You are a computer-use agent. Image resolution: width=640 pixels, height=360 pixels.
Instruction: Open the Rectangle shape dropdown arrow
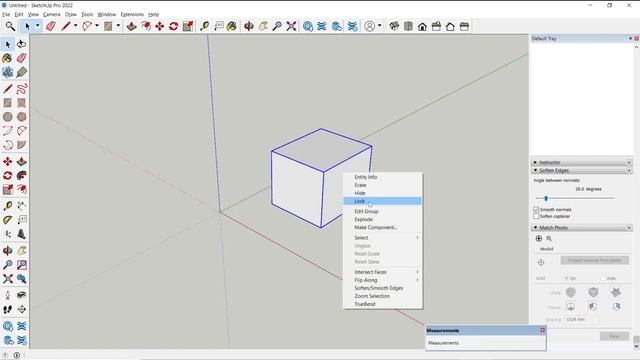pos(118,26)
